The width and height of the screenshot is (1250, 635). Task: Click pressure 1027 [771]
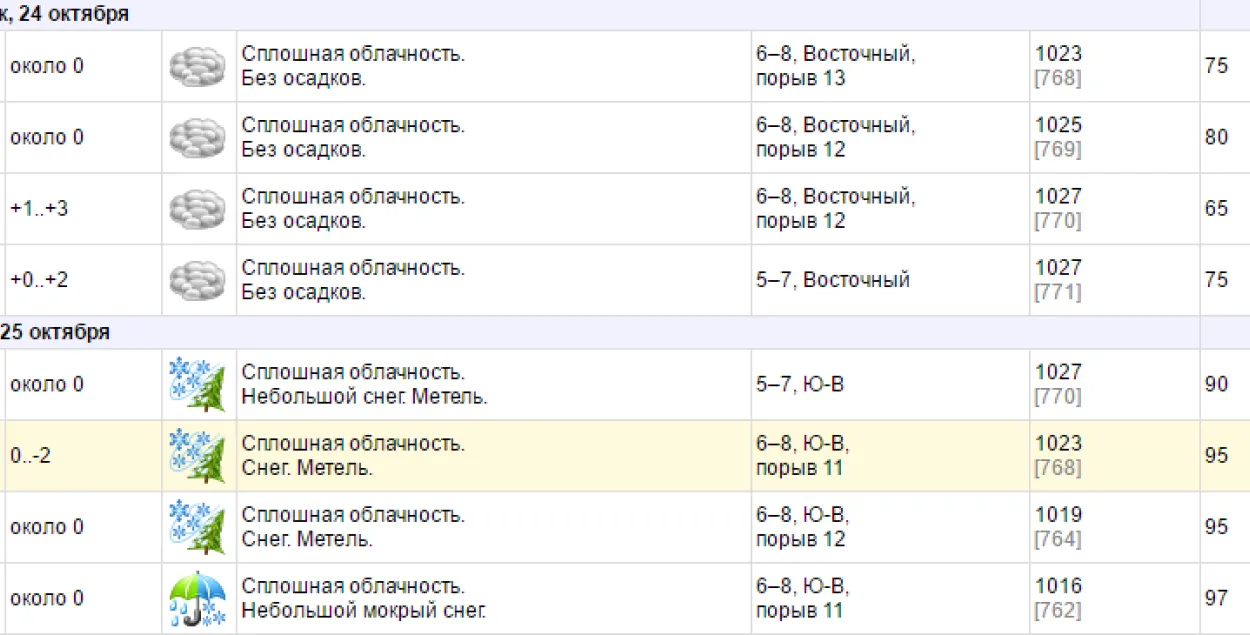pyautogui.click(x=1059, y=280)
